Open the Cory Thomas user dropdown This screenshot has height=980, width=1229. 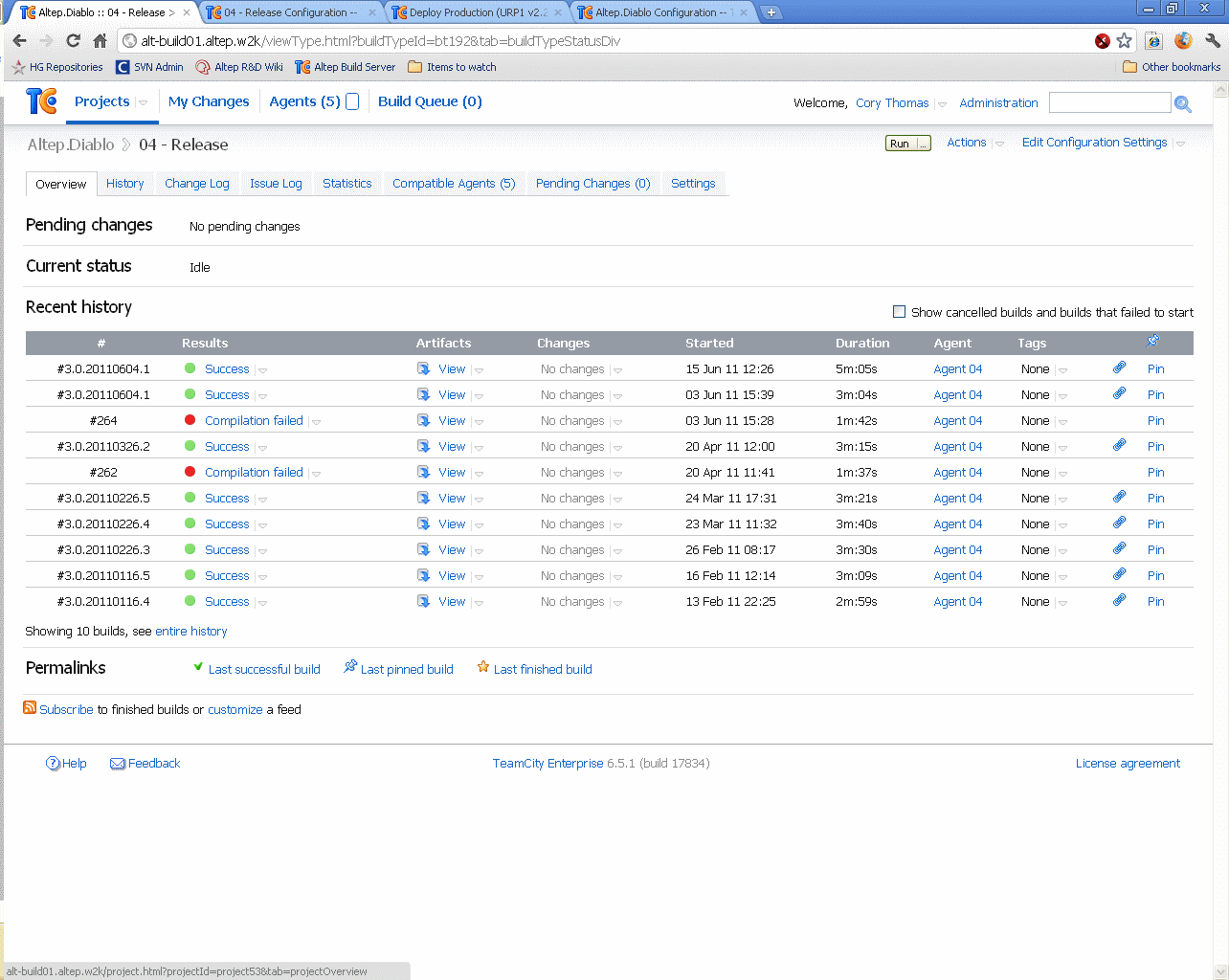point(942,104)
